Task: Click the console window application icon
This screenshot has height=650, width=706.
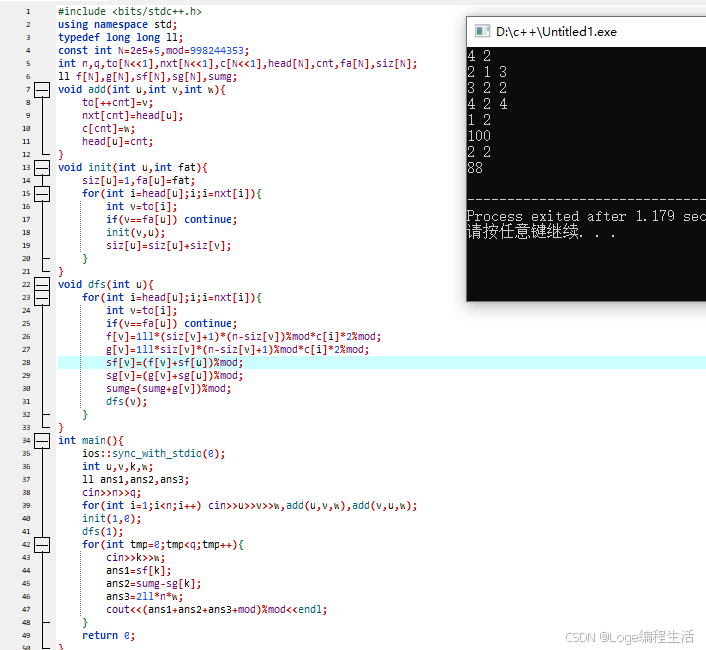Action: click(x=482, y=31)
